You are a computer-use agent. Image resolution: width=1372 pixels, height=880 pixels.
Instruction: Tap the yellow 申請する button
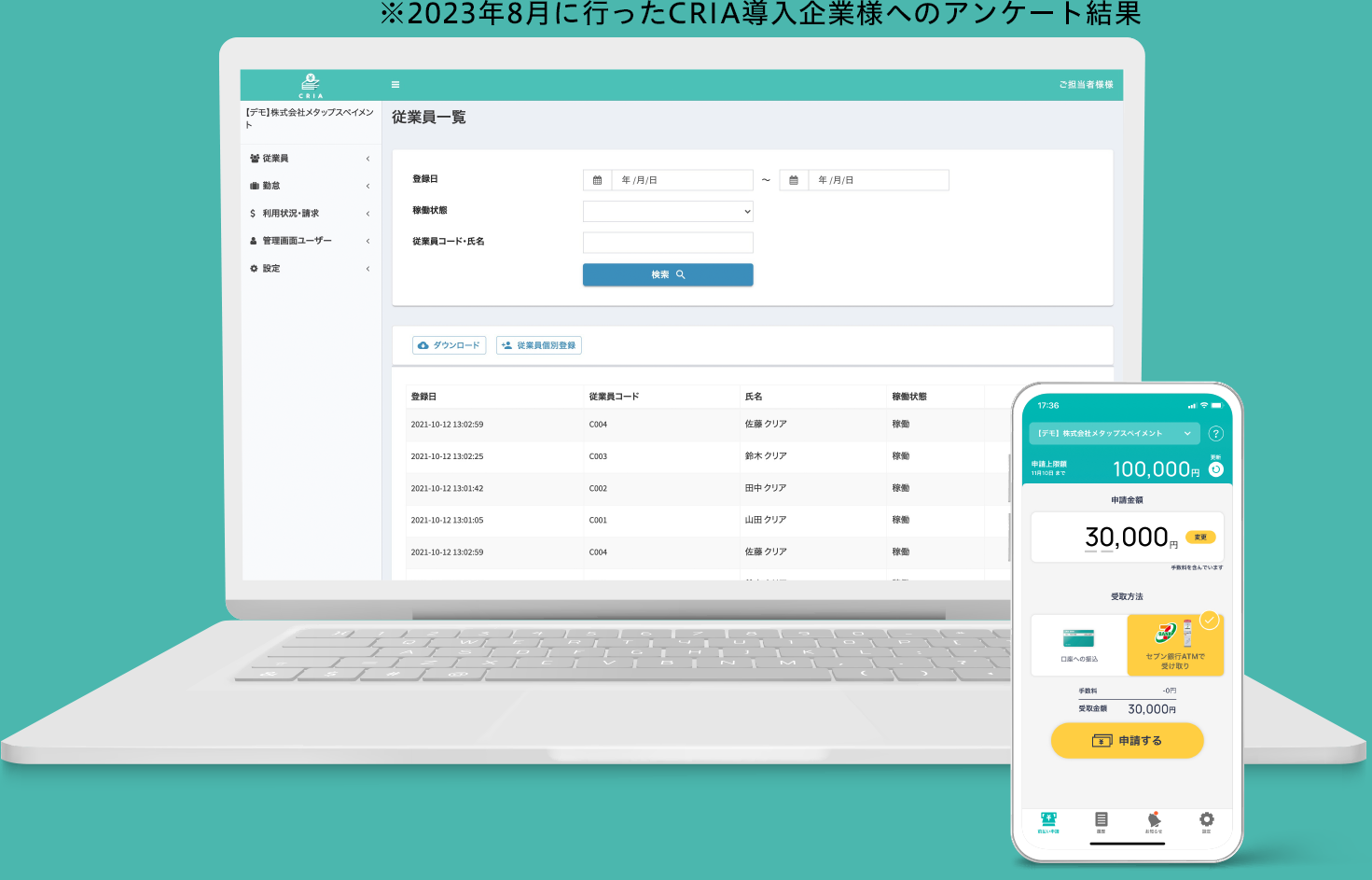point(1127,741)
